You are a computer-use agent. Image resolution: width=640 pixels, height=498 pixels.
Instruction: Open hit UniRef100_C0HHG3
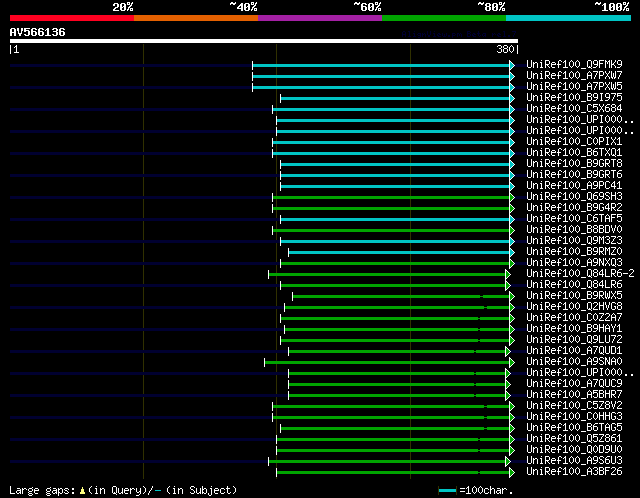(x=574, y=417)
